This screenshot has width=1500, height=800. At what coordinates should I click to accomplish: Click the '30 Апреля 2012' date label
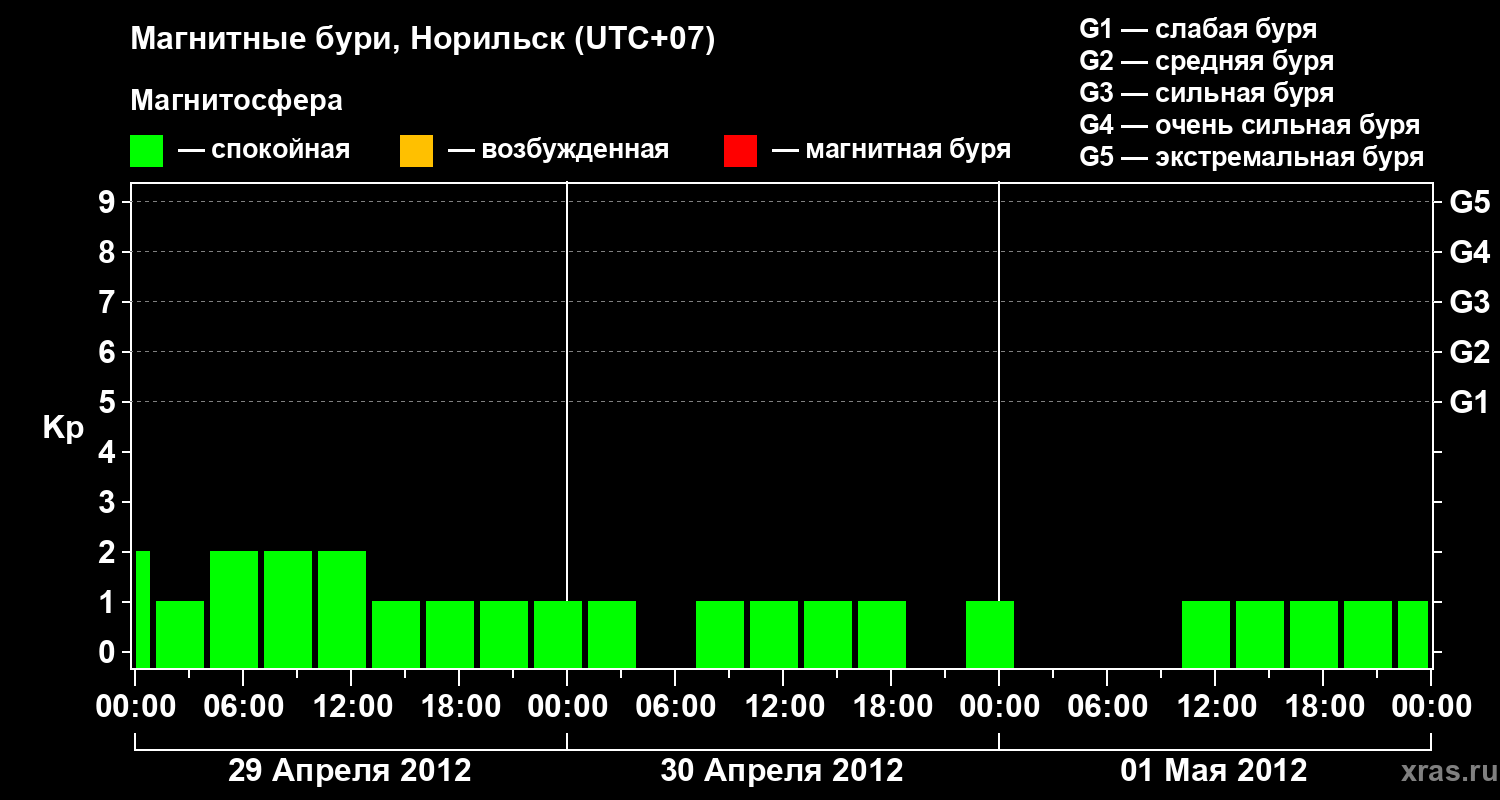782,771
